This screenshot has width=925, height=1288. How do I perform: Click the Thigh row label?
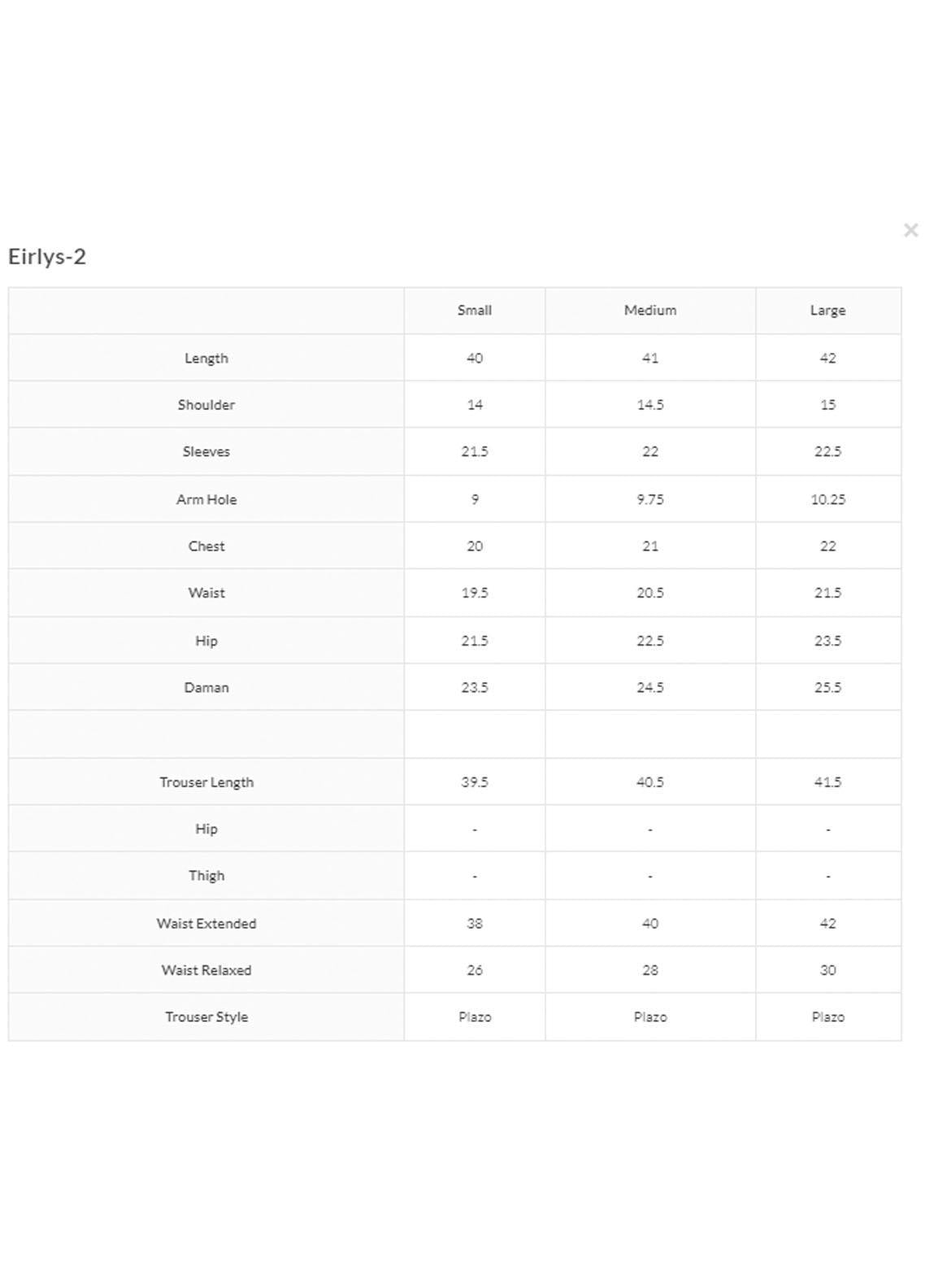pyautogui.click(x=206, y=876)
